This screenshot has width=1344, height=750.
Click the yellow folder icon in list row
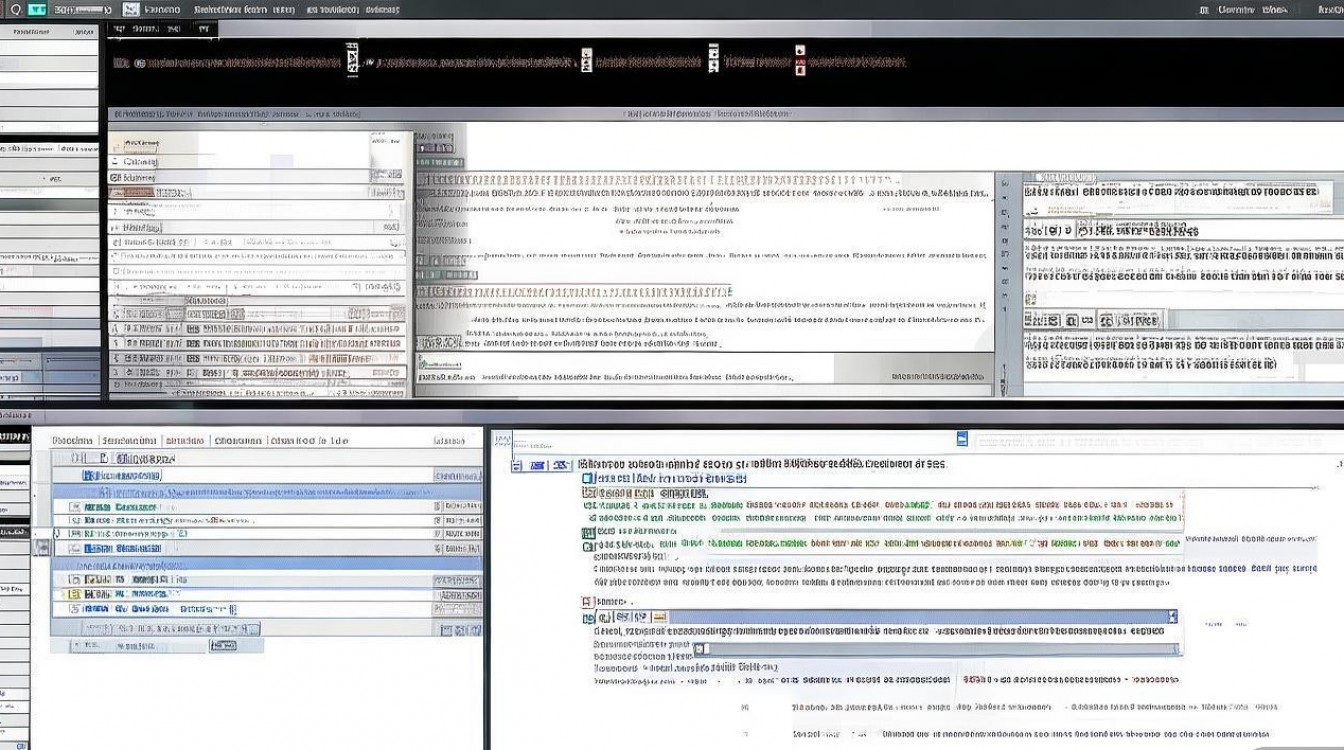73,594
